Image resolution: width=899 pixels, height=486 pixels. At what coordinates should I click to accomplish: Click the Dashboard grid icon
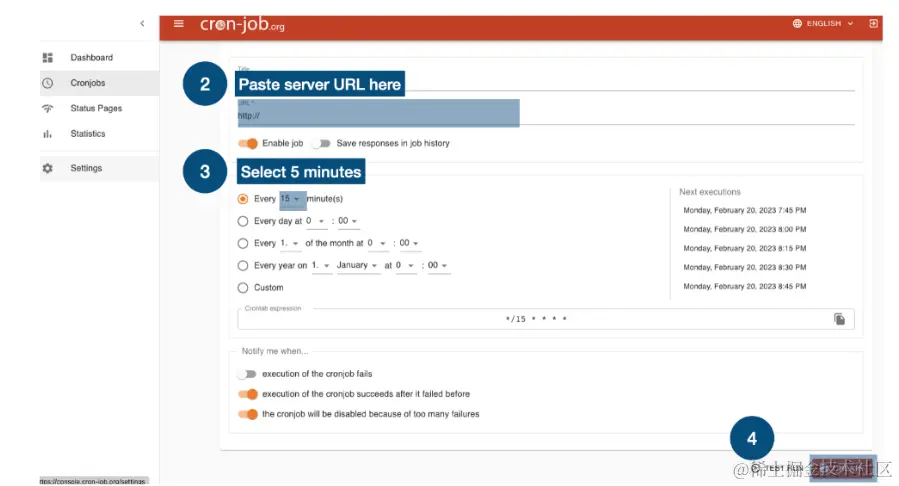click(x=48, y=57)
